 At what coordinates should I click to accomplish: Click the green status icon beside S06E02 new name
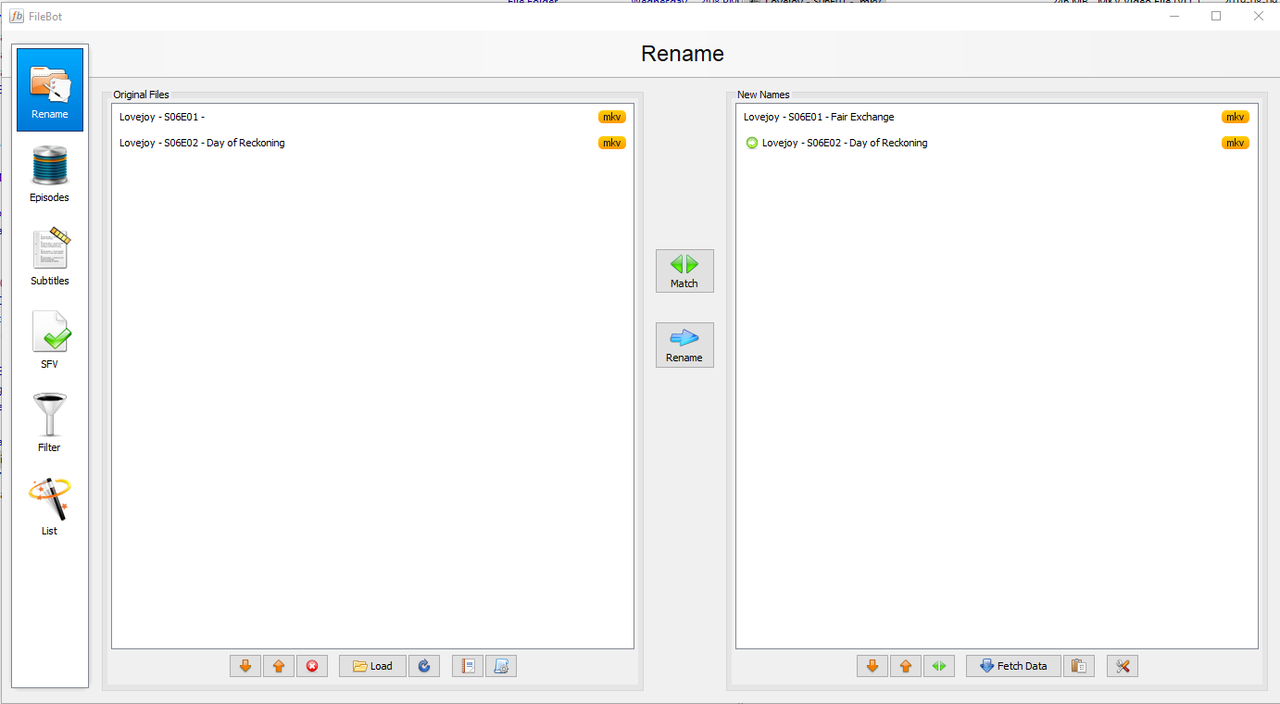[x=752, y=143]
